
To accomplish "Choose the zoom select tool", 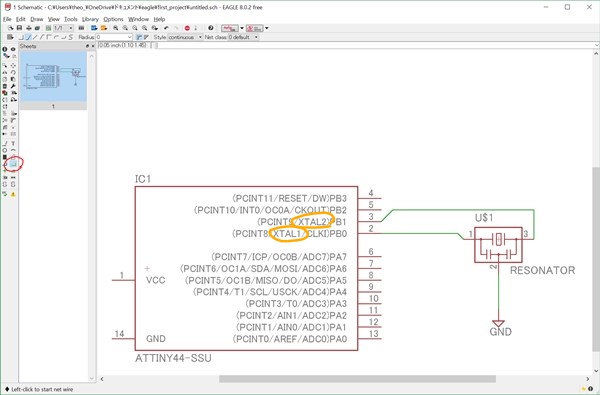I will coord(155,28).
